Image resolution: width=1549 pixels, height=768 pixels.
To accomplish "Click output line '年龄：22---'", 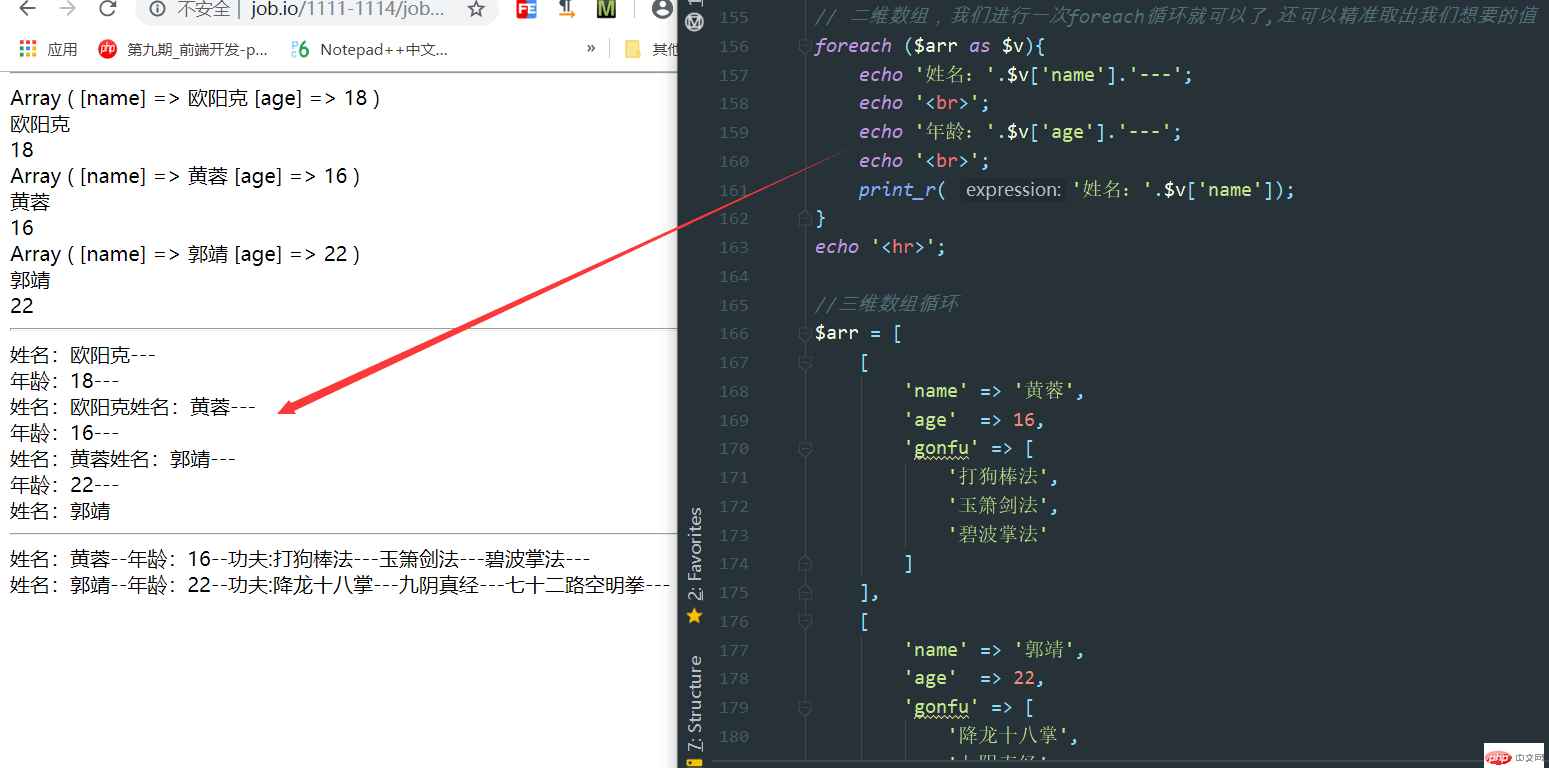I will tap(65, 485).
